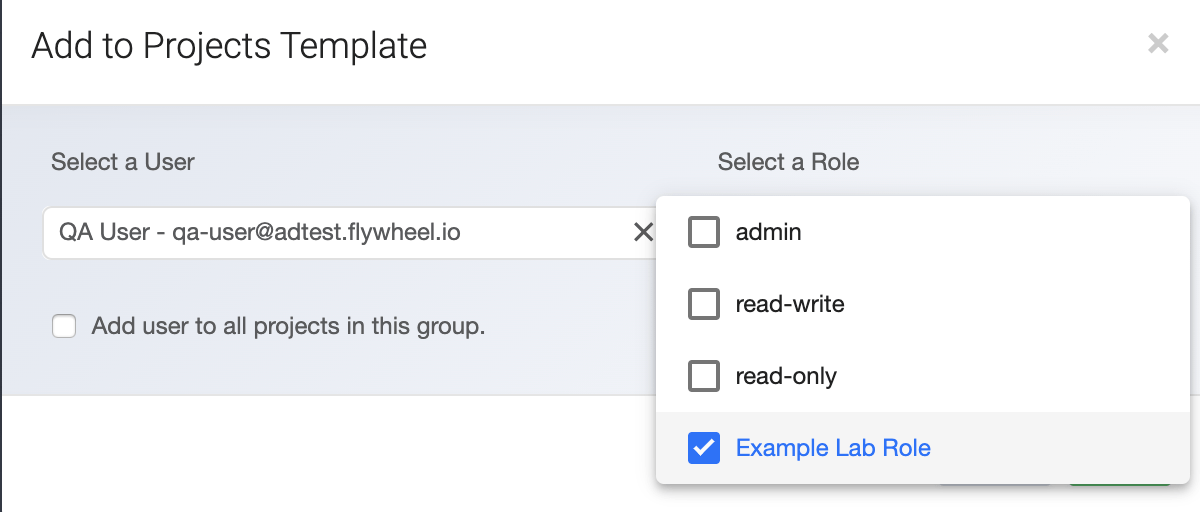1200x512 pixels.
Task: Tick the read-write role checkbox
Action: tap(704, 304)
